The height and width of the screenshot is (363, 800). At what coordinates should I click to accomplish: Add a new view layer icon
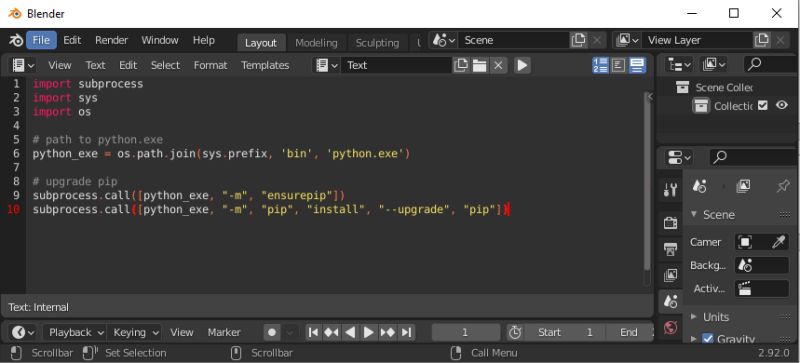click(762, 40)
